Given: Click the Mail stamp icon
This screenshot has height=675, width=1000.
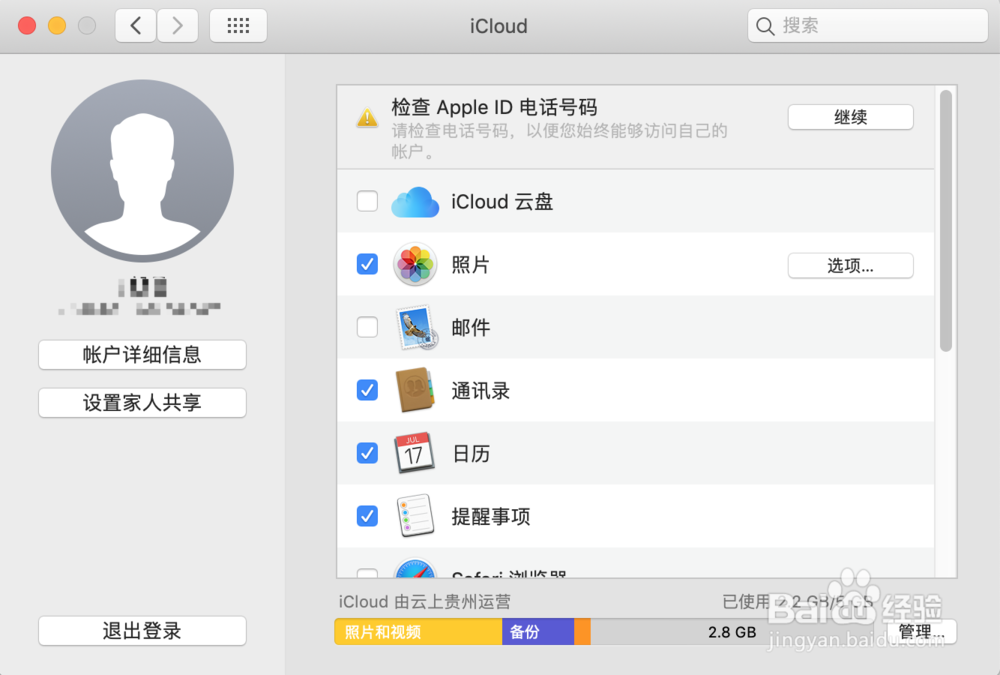Looking at the screenshot, I should point(417,328).
